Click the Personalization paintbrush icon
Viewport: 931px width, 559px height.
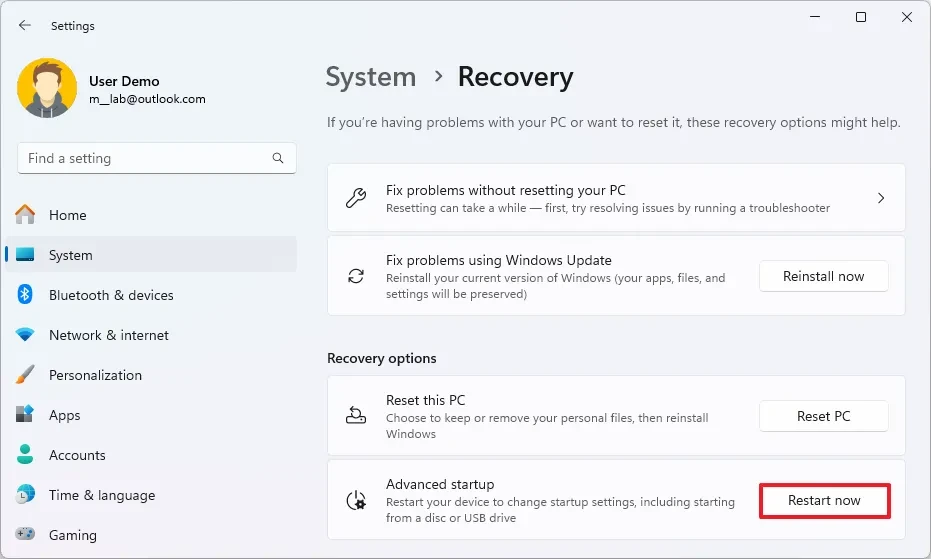[25, 374]
